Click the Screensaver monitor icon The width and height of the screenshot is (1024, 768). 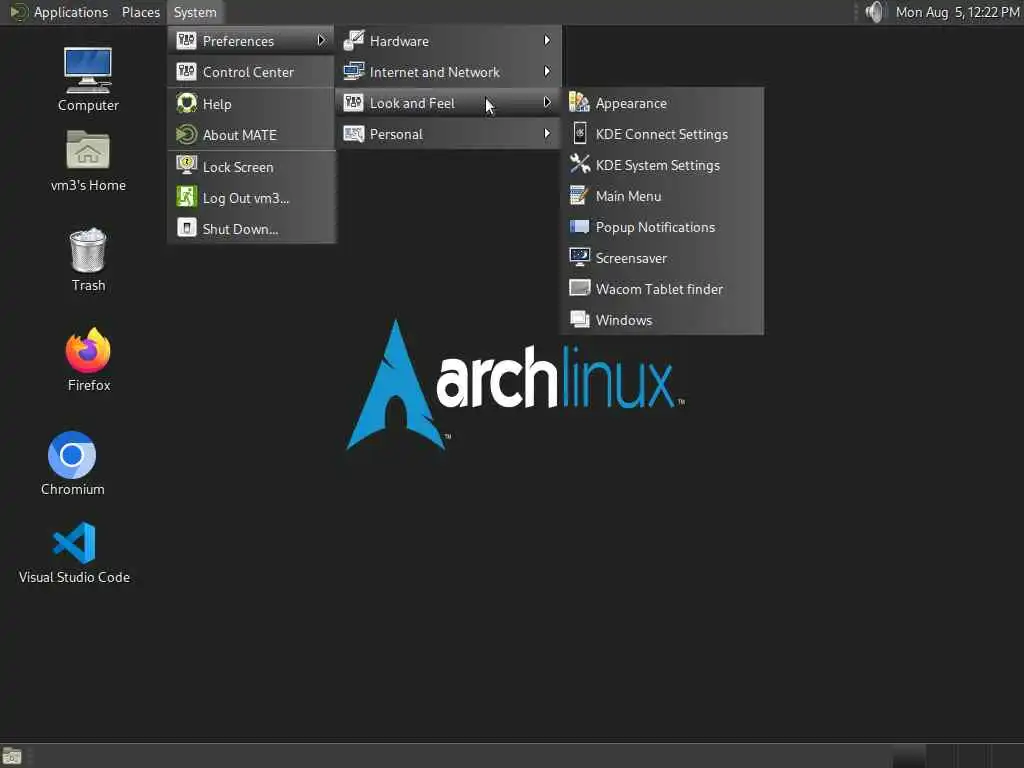point(579,257)
